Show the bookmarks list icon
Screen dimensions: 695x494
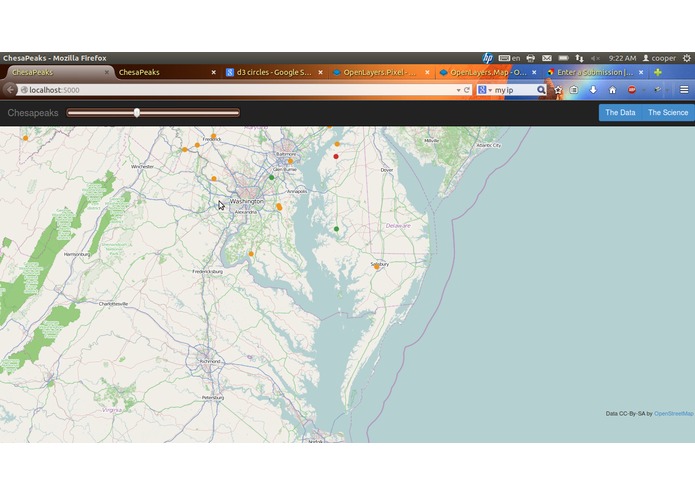pyautogui.click(x=574, y=90)
